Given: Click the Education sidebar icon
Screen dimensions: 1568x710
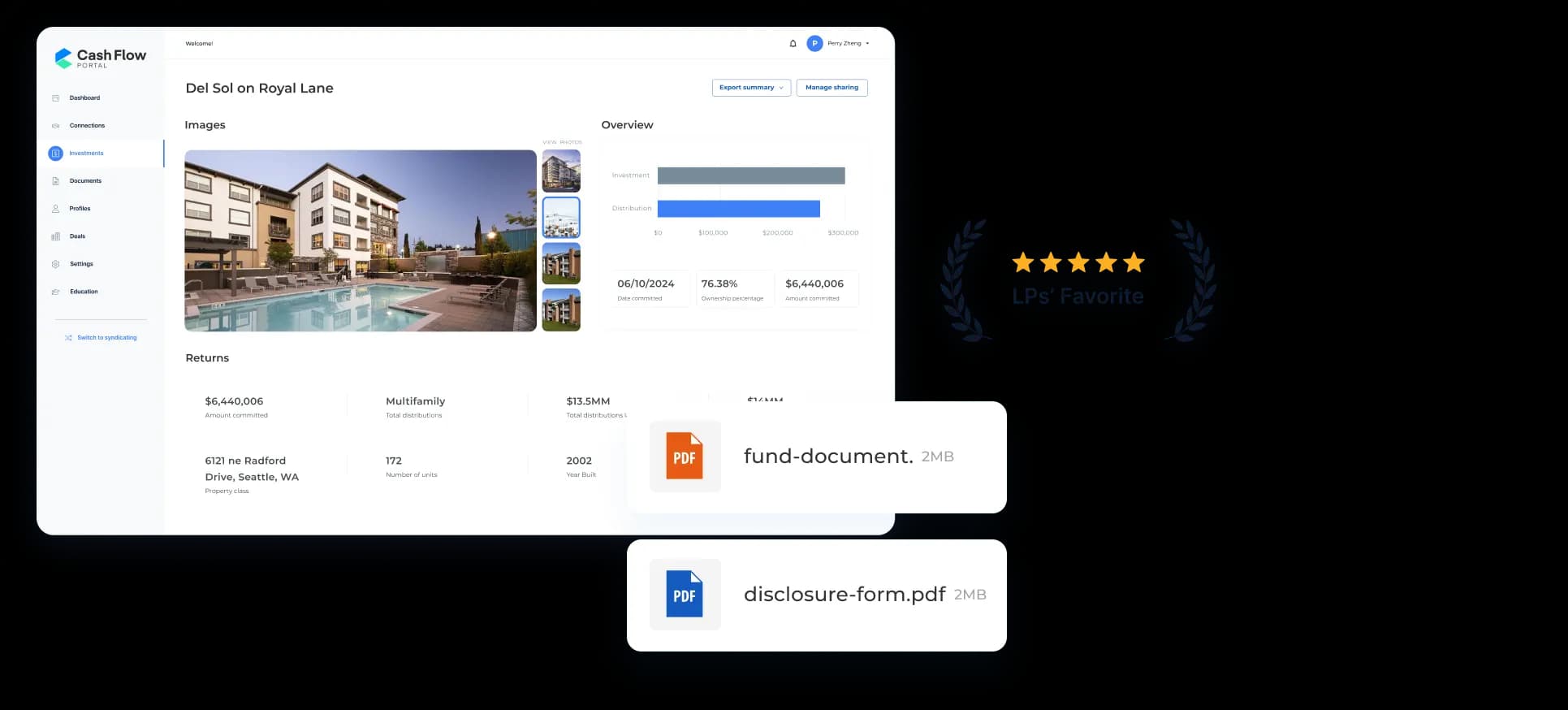Looking at the screenshot, I should click(55, 292).
